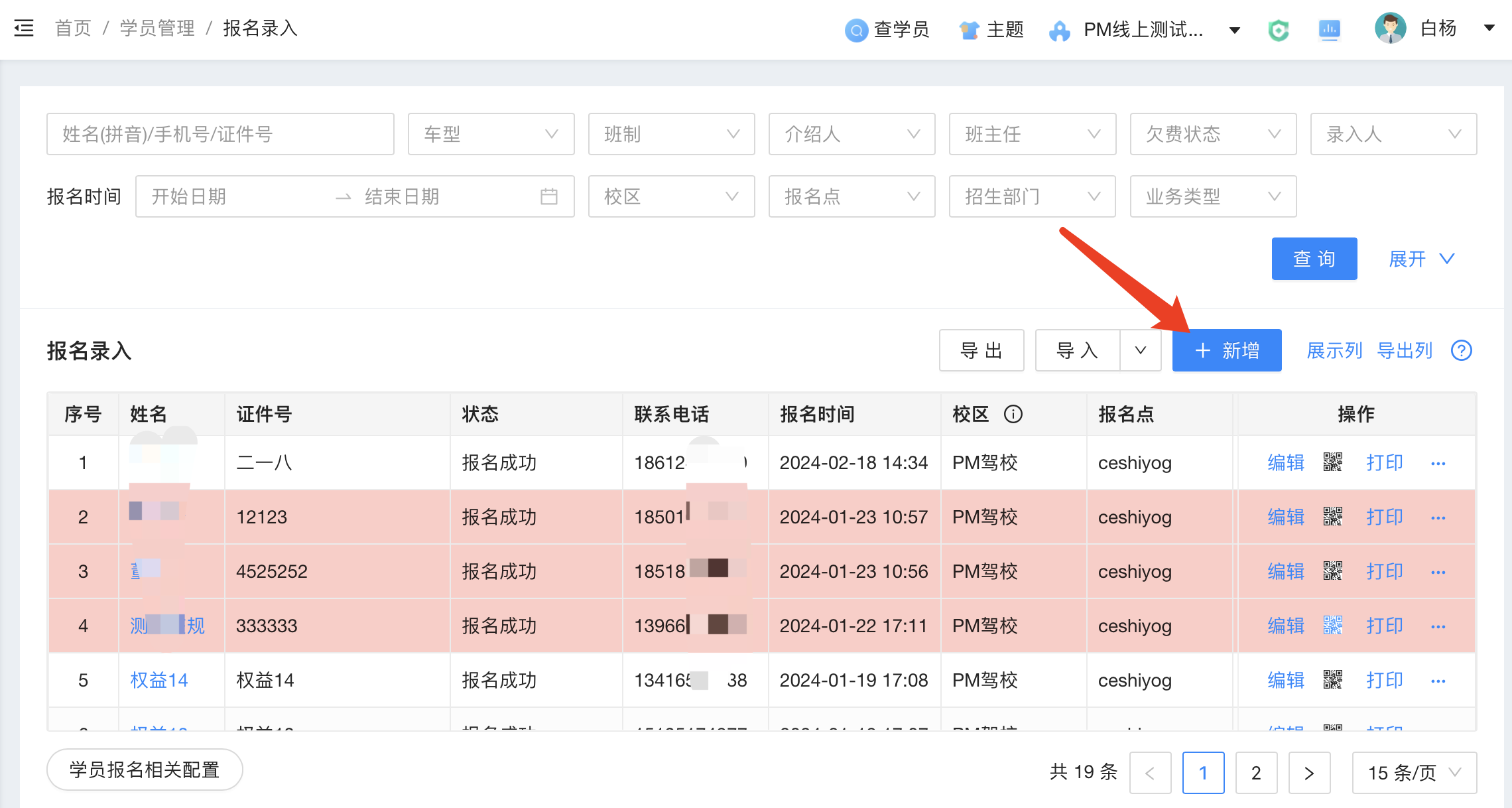Screen dimensions: 1512x808
Task: Click the green shield icon
Action: (1278, 30)
